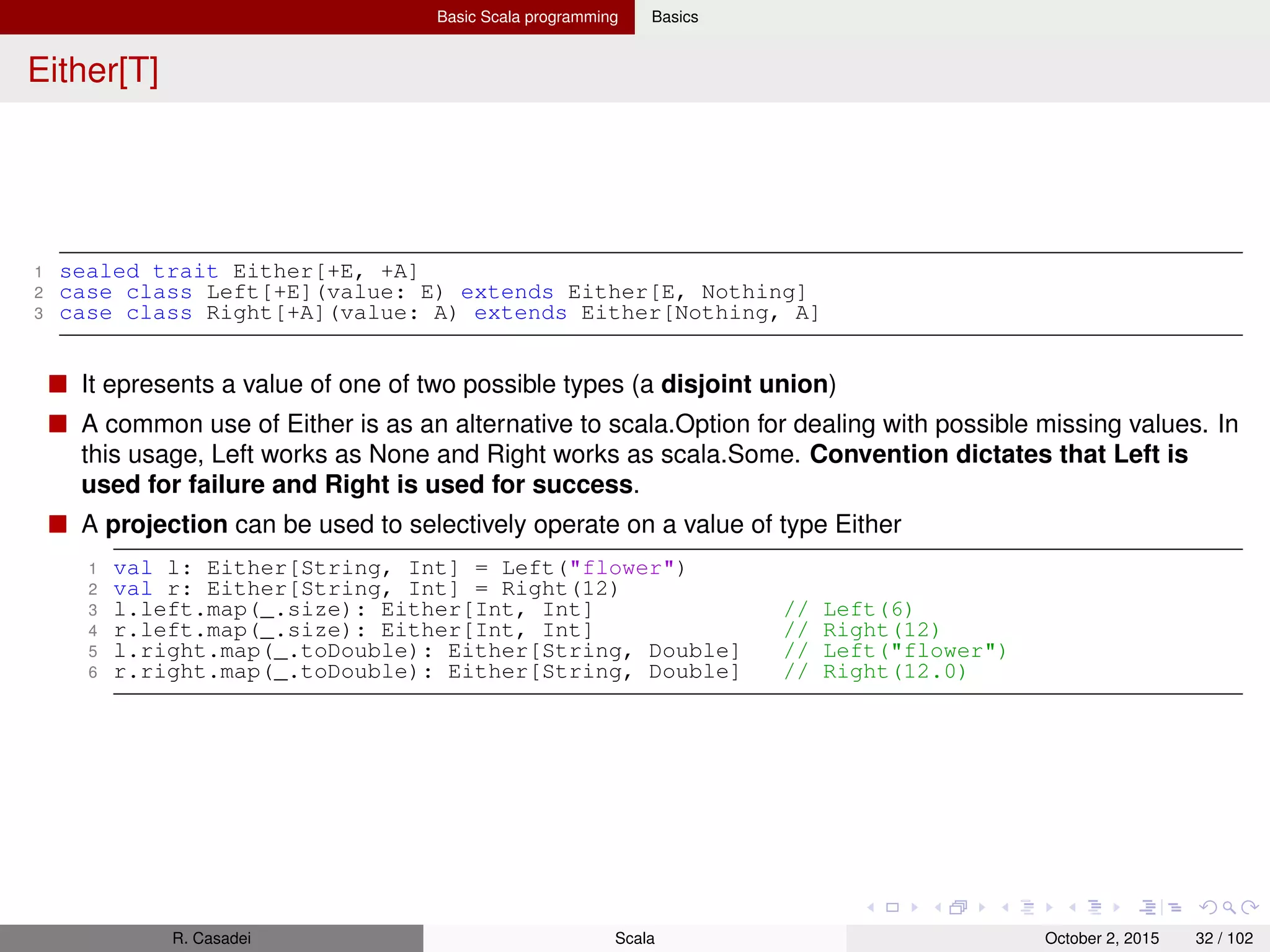Click the // Left("flower") comment
This screenshot has width=1270, height=952.
pos(895,651)
